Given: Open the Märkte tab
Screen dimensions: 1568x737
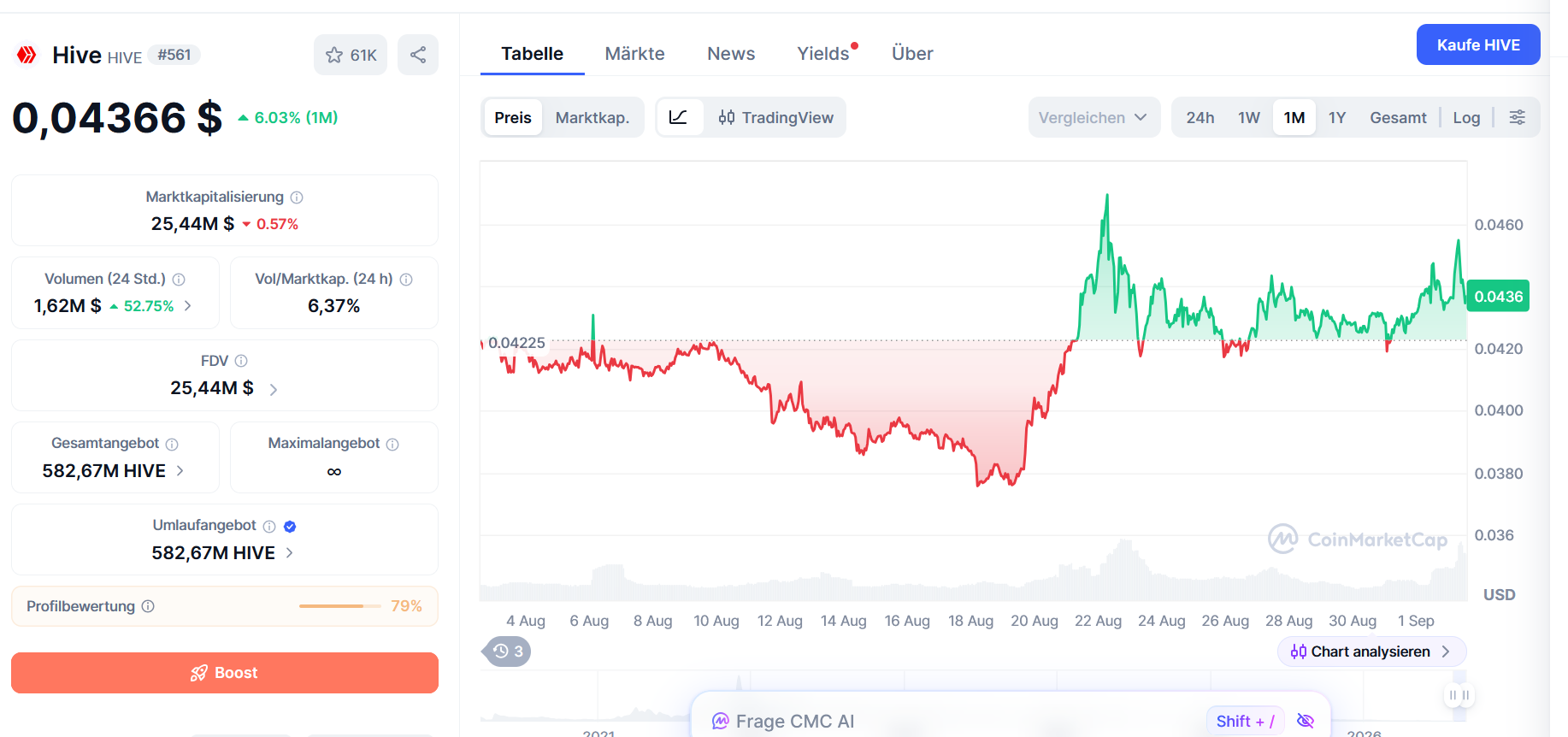Looking at the screenshot, I should 635,54.
